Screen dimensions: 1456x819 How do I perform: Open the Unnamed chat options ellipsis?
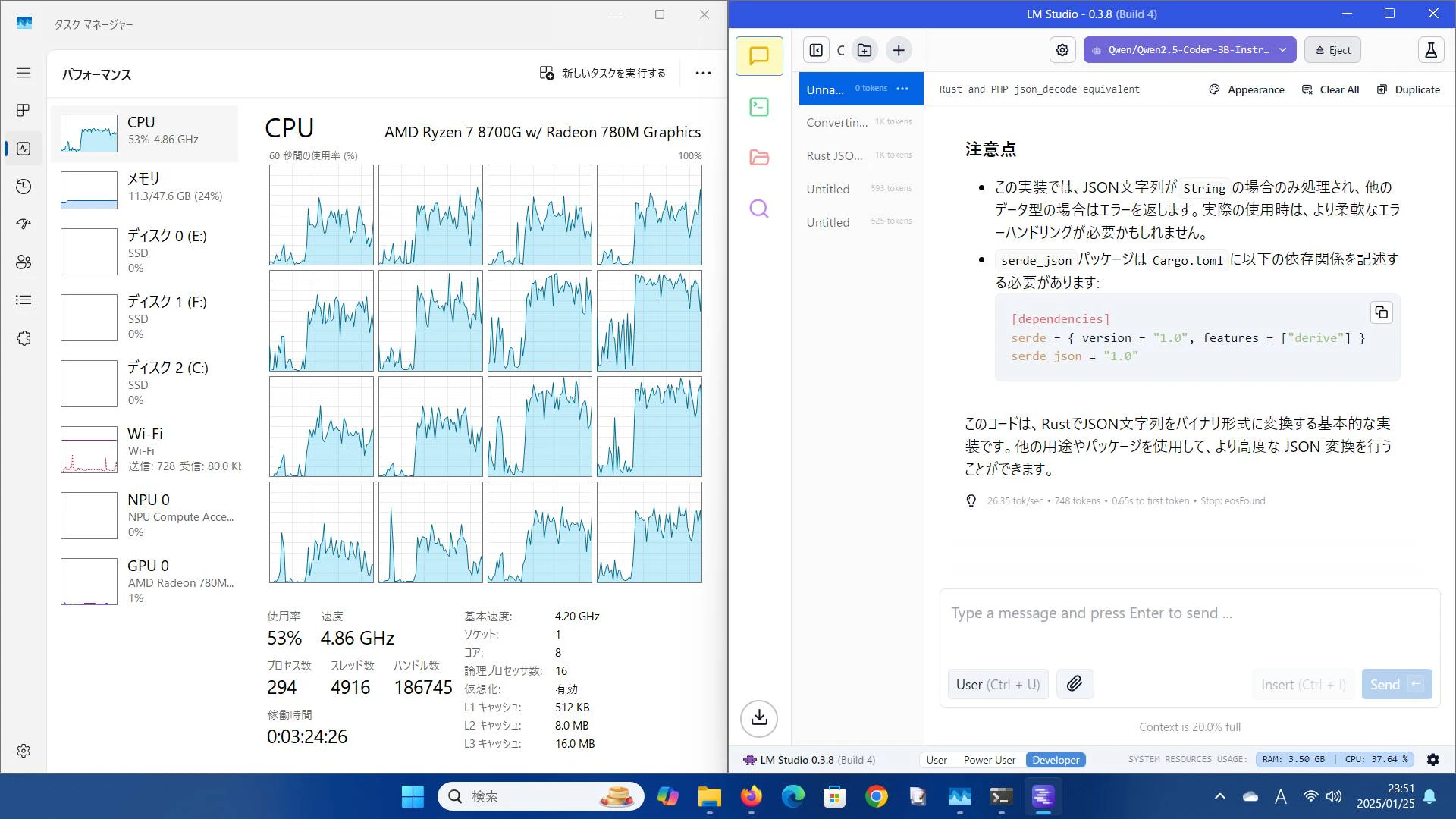click(902, 89)
